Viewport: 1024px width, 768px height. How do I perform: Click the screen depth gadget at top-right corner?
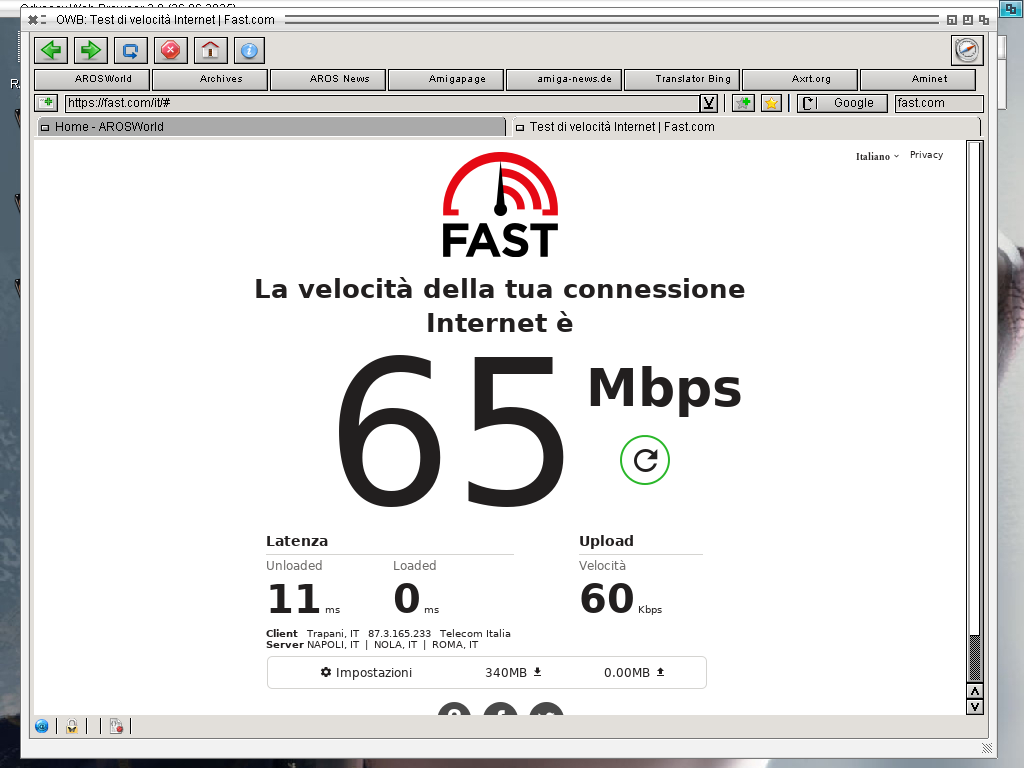tap(1010, 9)
